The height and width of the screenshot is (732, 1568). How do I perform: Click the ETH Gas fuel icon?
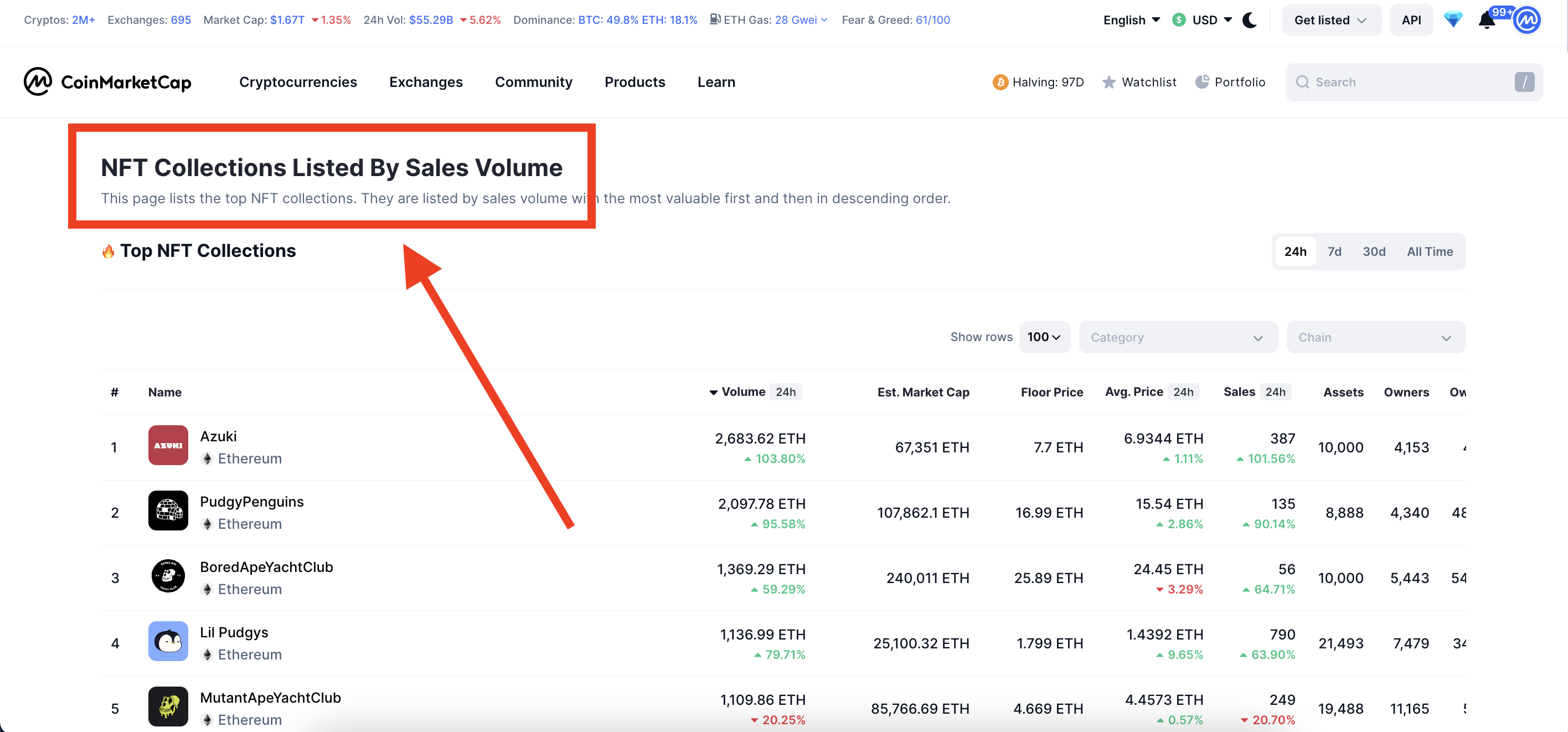click(715, 19)
